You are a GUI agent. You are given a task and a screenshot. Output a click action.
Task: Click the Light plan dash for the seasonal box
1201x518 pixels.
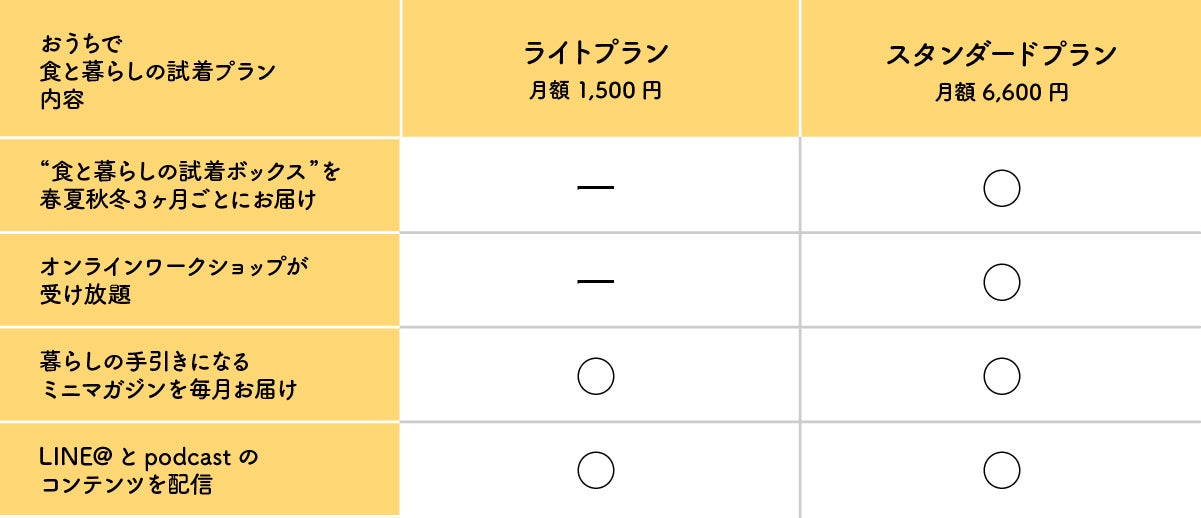tap(596, 187)
